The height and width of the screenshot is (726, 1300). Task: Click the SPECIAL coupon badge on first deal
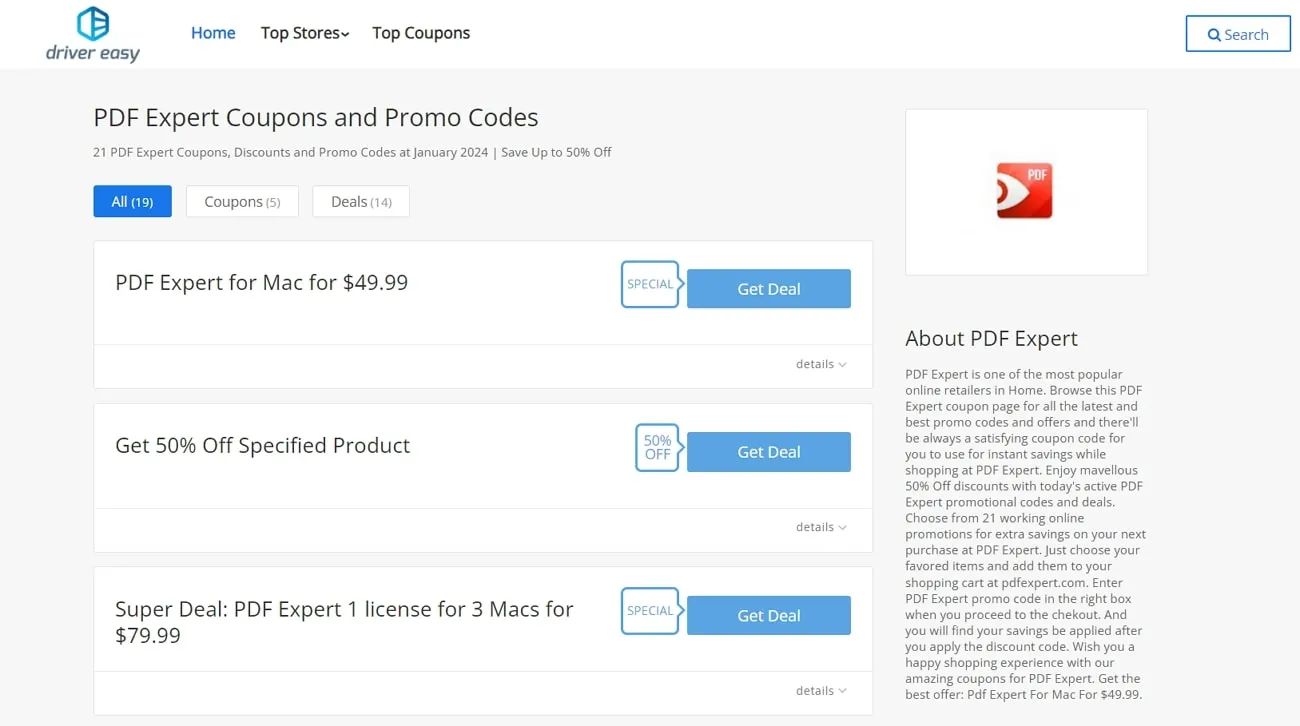649,284
